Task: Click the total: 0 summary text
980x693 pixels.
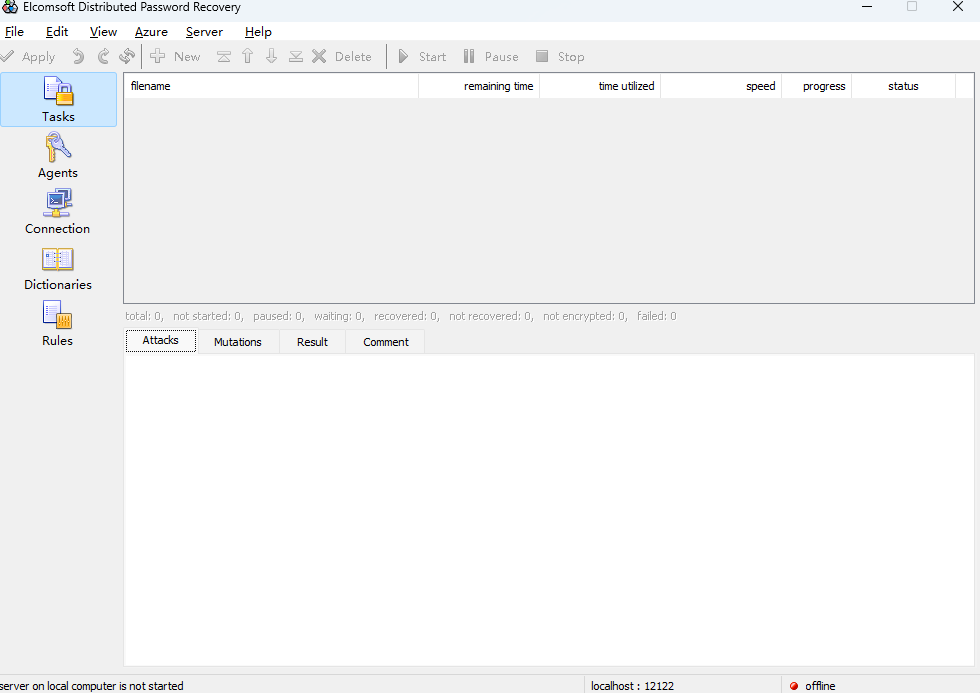Action: pyautogui.click(x=144, y=316)
